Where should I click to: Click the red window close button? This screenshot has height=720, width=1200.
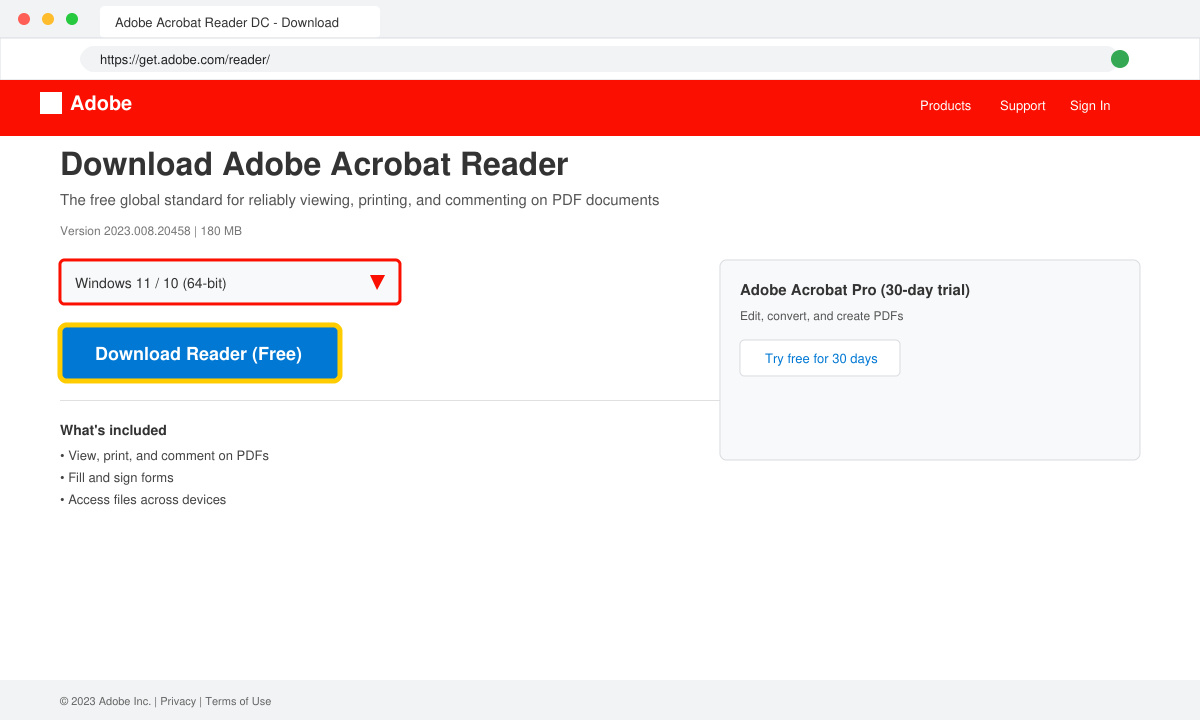tap(24, 19)
